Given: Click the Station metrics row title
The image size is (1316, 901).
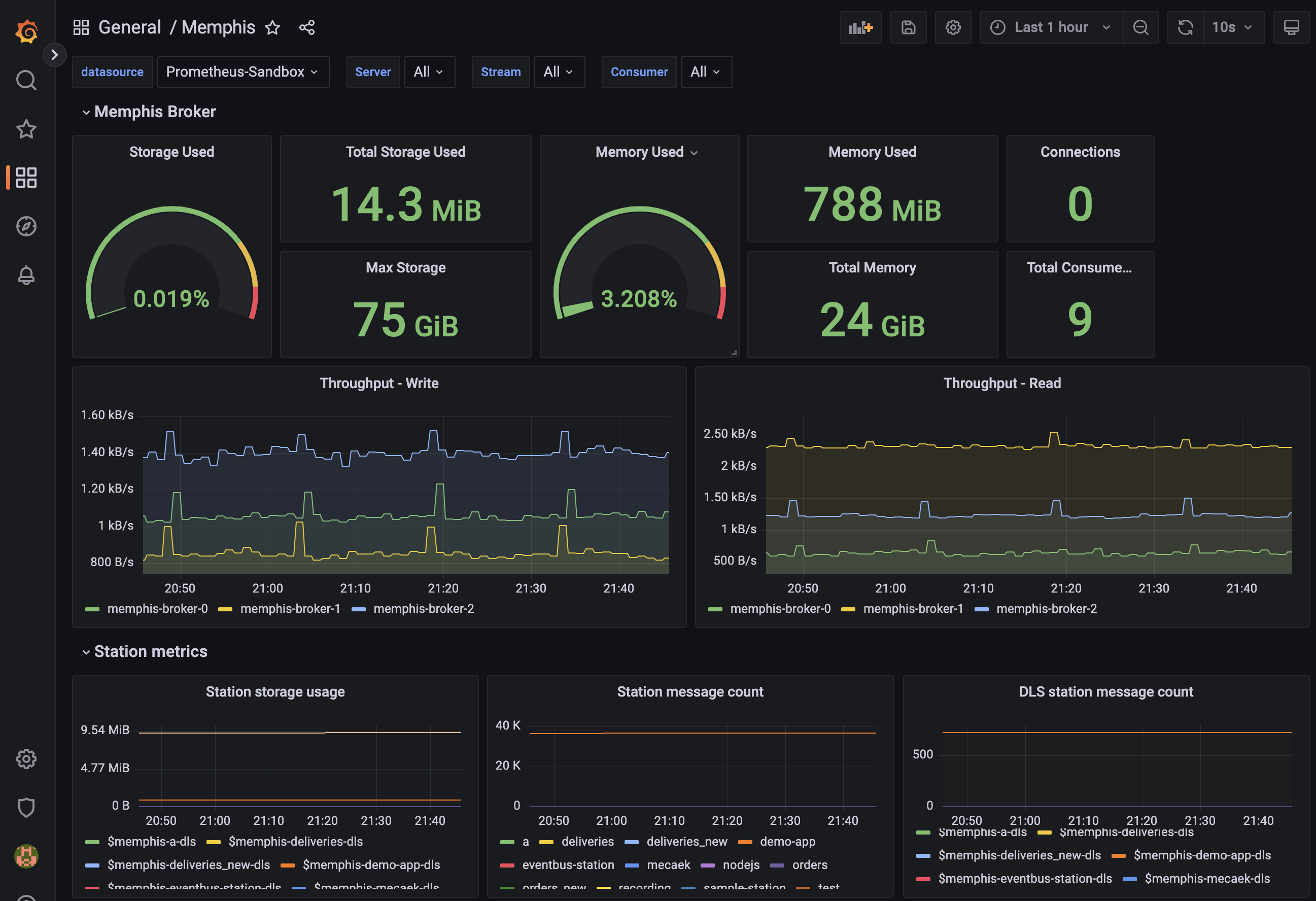Looking at the screenshot, I should (x=151, y=651).
